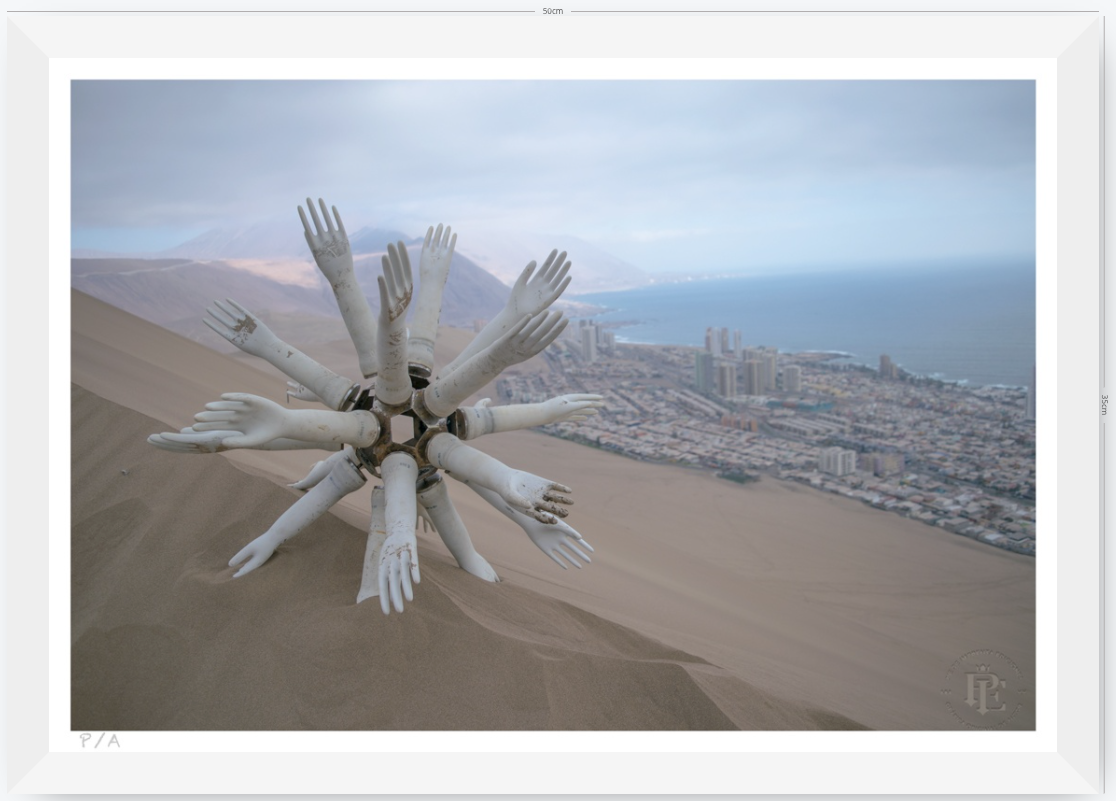Click the PE embossed seal watermark

click(x=985, y=689)
